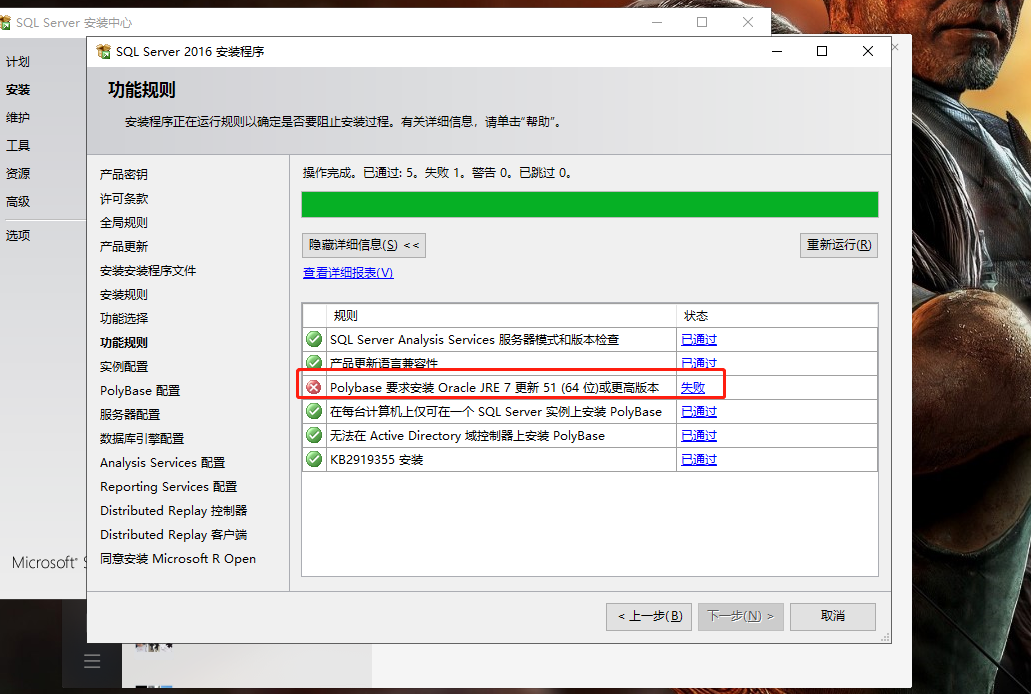This screenshot has height=694, width=1031.
Task: Click Reporting Services 配置 step
Action: pos(168,487)
